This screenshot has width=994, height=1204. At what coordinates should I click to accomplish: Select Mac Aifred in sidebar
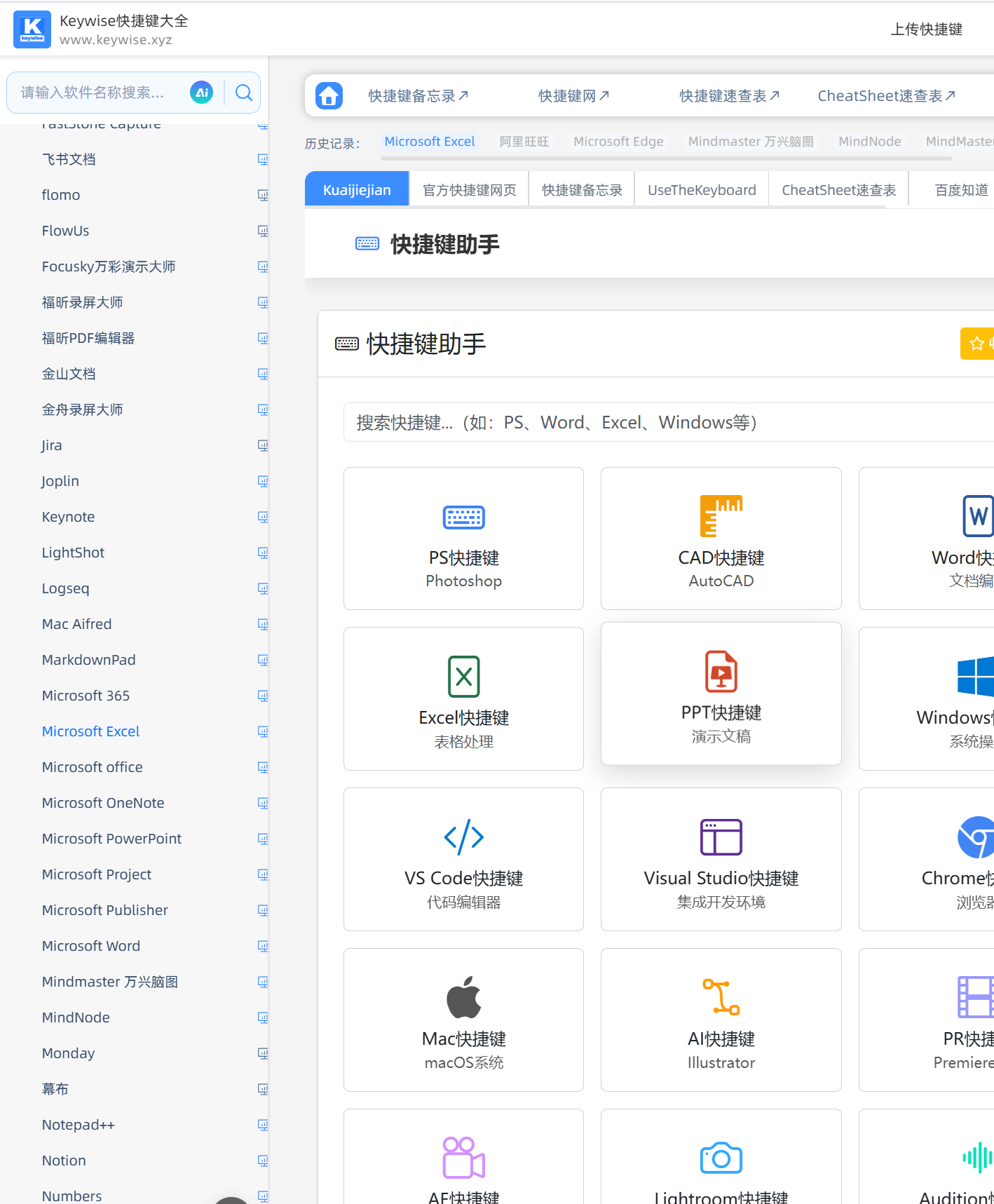coord(76,624)
